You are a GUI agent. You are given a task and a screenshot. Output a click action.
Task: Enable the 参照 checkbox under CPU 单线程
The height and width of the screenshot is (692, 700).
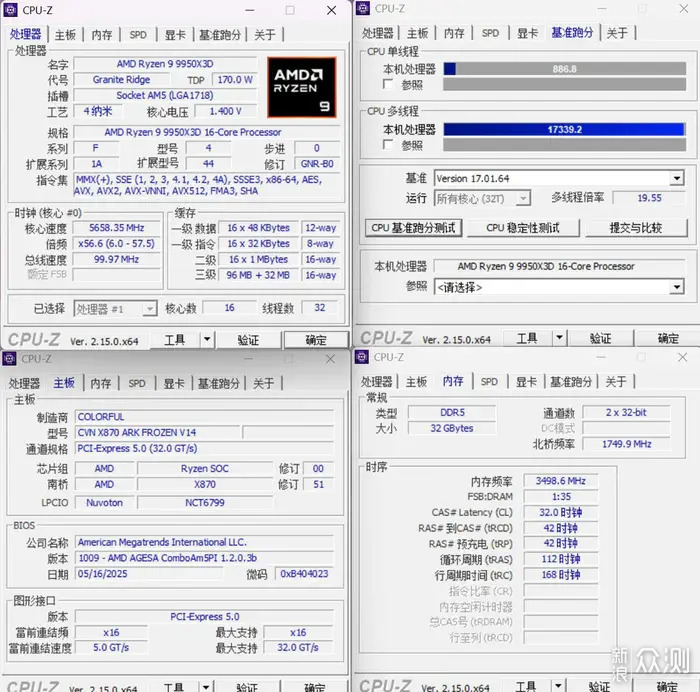pyautogui.click(x=388, y=84)
